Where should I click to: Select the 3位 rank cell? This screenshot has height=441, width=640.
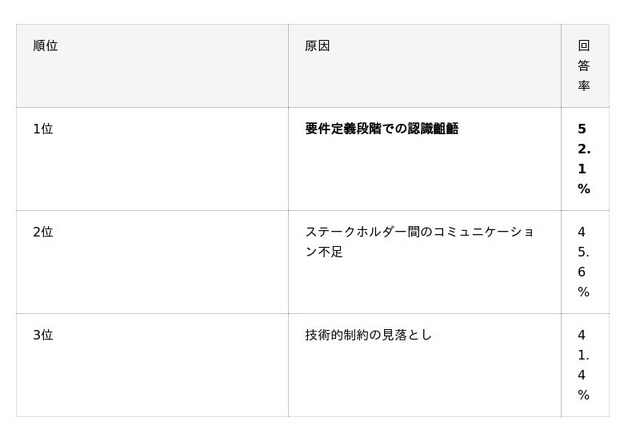click(43, 335)
